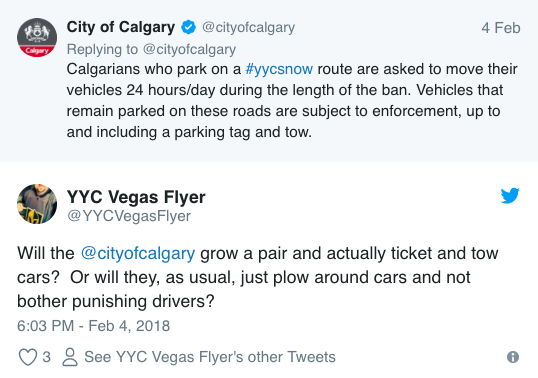
Task: Click City of Calgary verified badge
Action: click(x=188, y=27)
